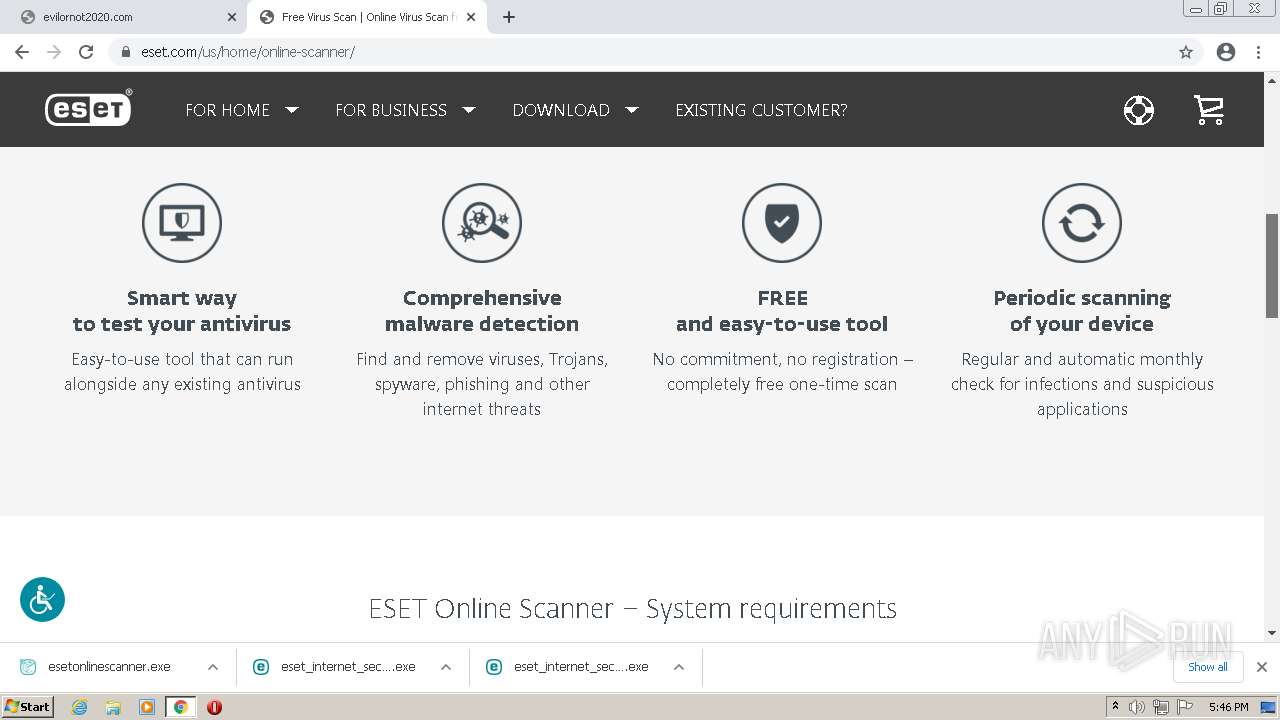
Task: Click the 'Smart way to test your antivirus' heading
Action: pyautogui.click(x=182, y=311)
